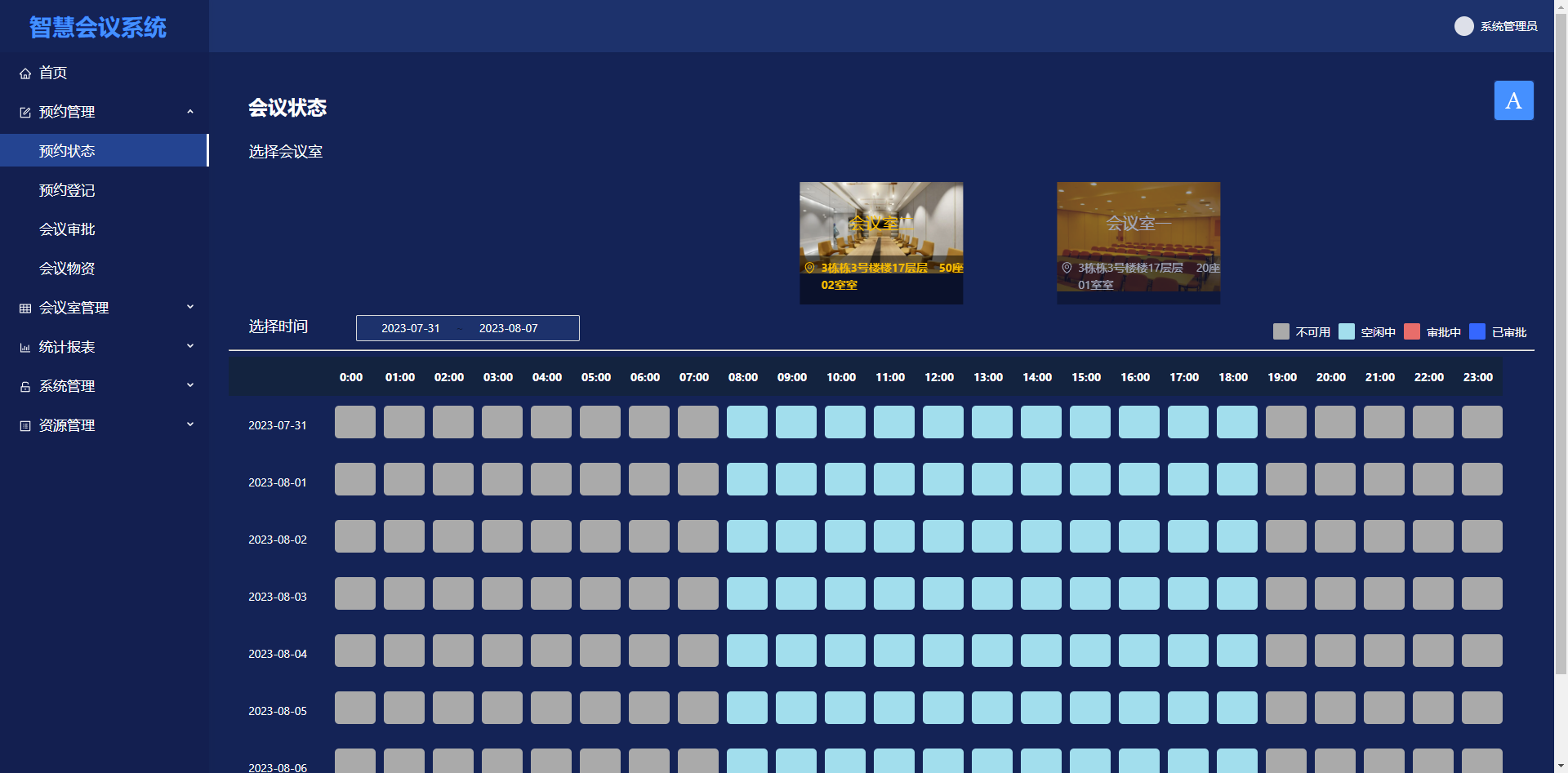Select the 会议室一 room thumbnail
The width and height of the screenshot is (1568, 773).
coord(1138,243)
